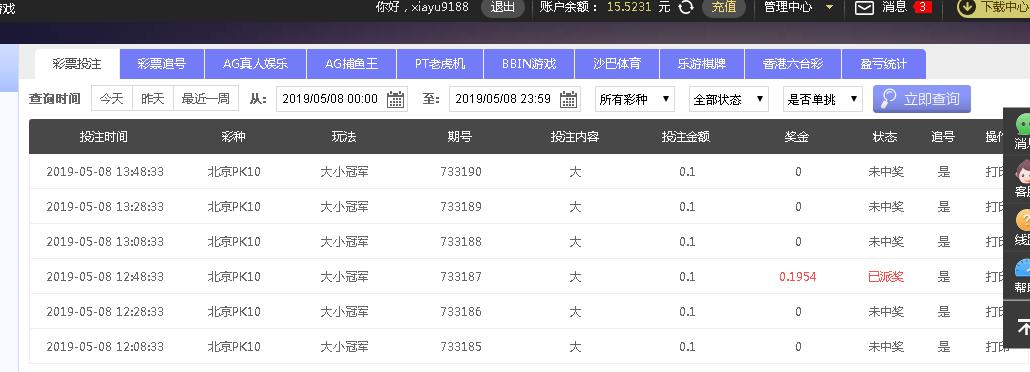This screenshot has width=1030, height=372.
Task: Open calendar picker for start date
Action: [395, 99]
